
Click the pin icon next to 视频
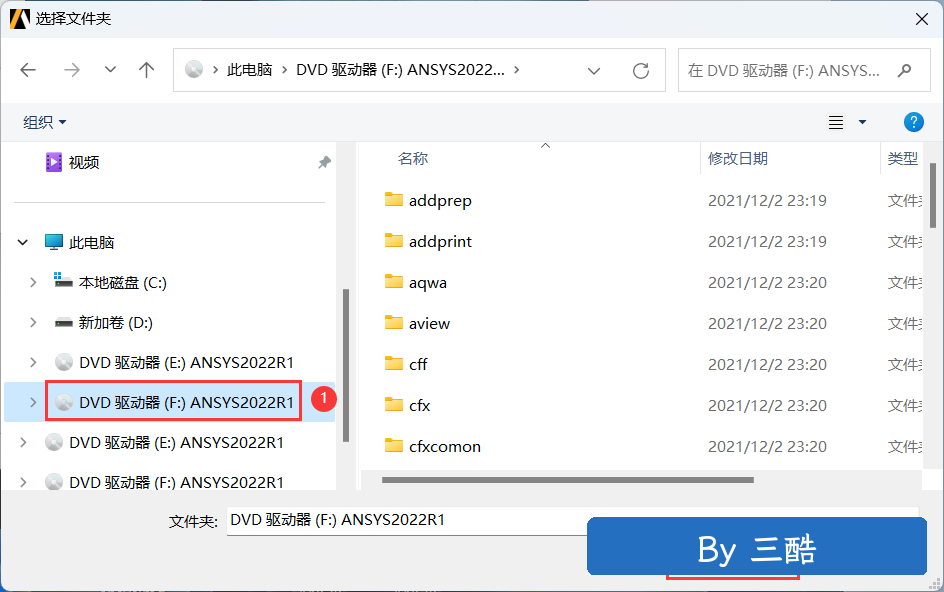tap(324, 162)
